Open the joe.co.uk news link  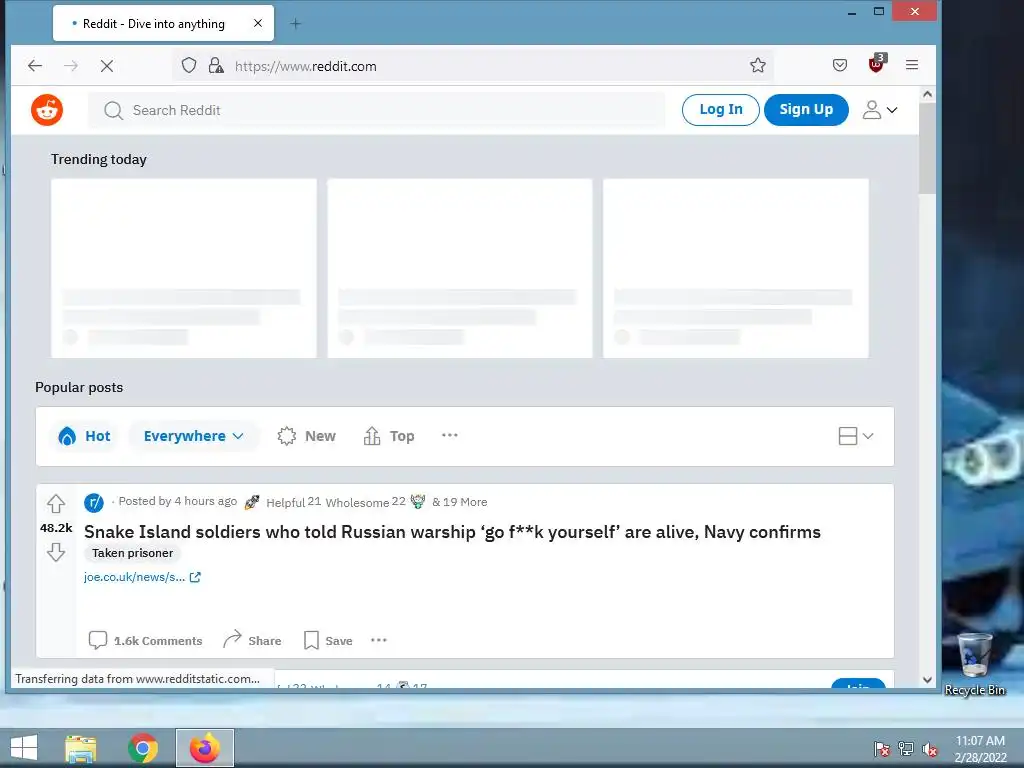point(142,577)
